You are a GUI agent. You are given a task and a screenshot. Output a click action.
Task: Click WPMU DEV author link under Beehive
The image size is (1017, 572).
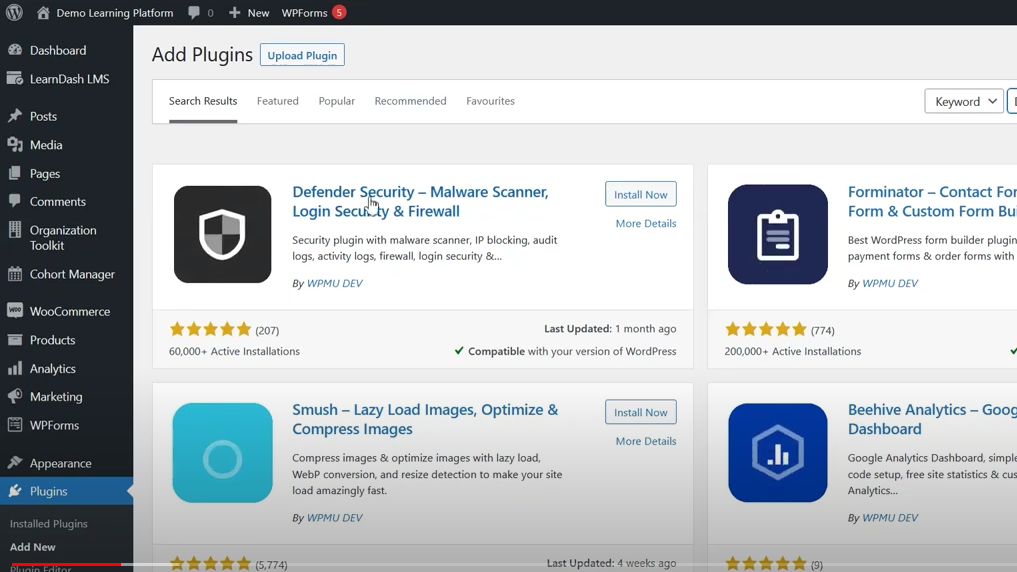click(x=890, y=518)
